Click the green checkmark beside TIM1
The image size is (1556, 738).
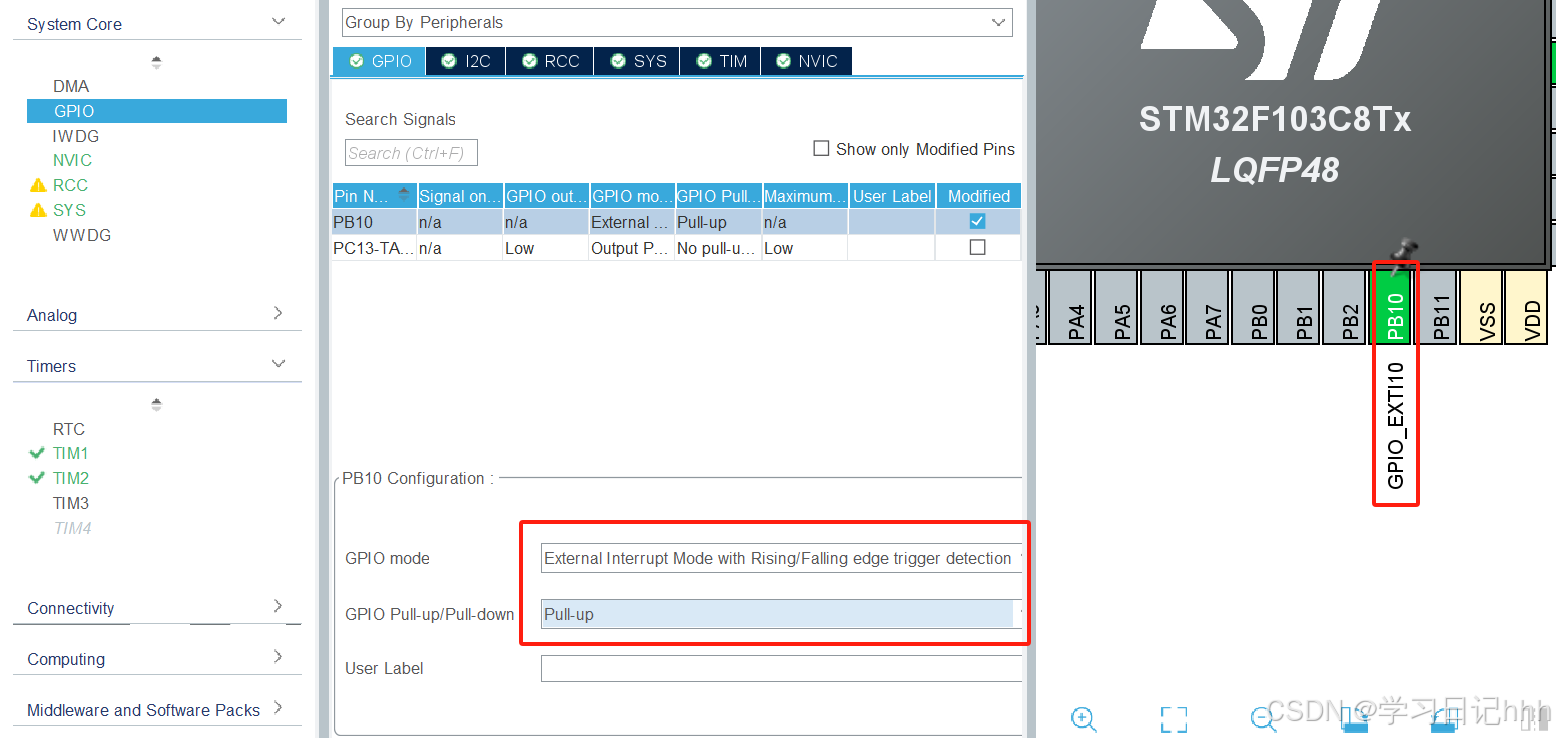coord(38,453)
